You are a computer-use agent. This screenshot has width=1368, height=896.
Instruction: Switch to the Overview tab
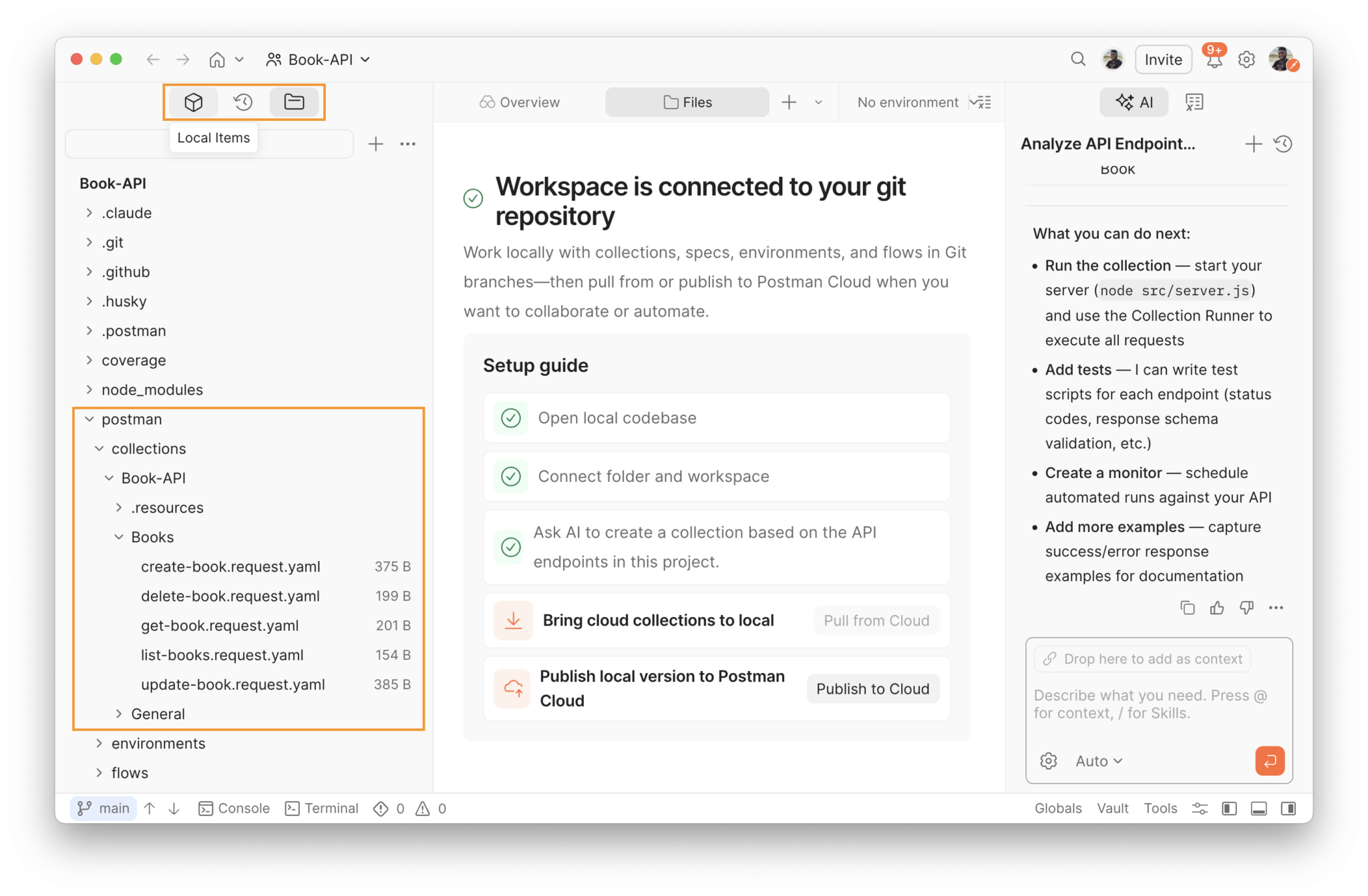tap(520, 102)
